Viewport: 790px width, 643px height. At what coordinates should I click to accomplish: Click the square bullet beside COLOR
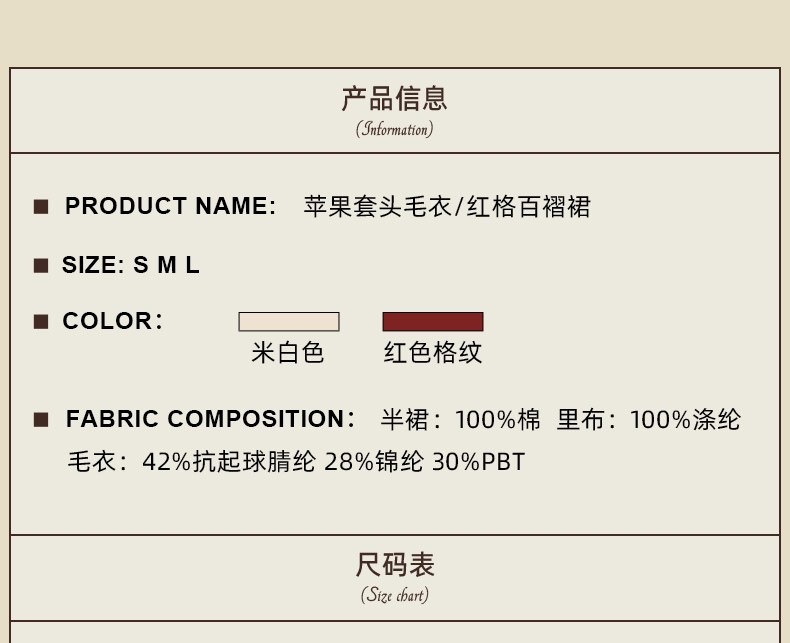(41, 321)
